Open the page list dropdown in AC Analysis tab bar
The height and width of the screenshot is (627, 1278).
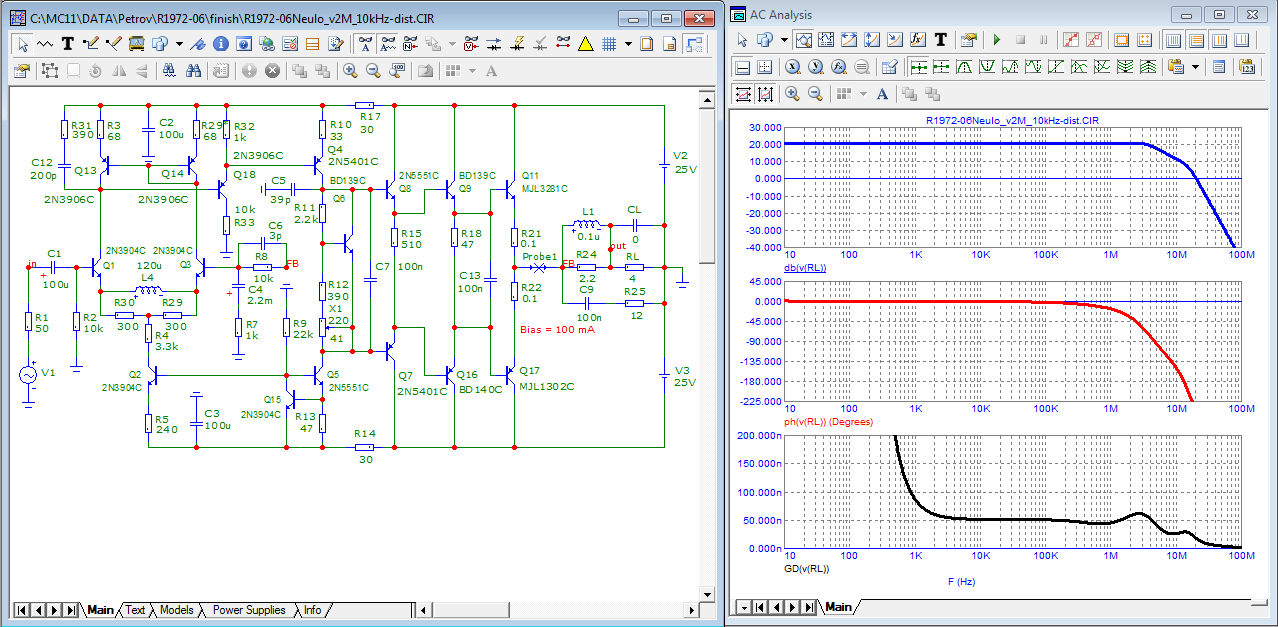743,607
